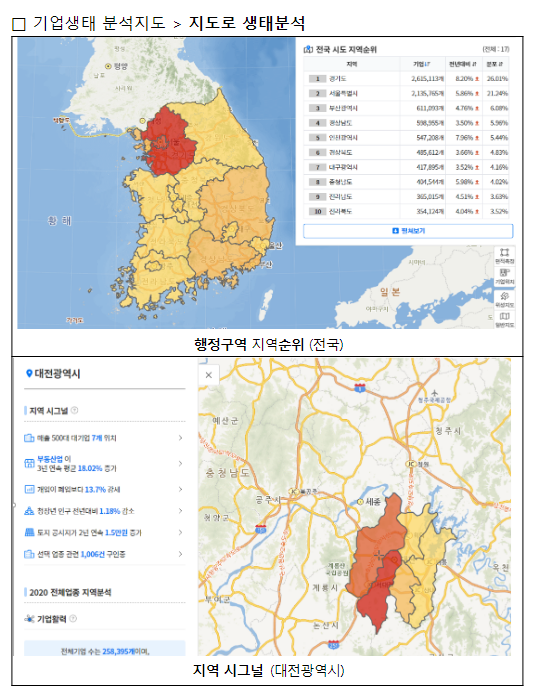Select rank 8 충청남도 row
The width and height of the screenshot is (553, 698).
(x=406, y=182)
